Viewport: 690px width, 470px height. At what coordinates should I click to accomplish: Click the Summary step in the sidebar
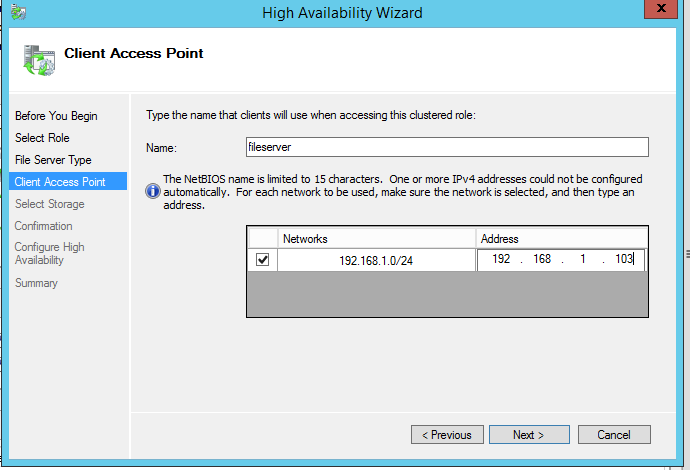pos(36,283)
